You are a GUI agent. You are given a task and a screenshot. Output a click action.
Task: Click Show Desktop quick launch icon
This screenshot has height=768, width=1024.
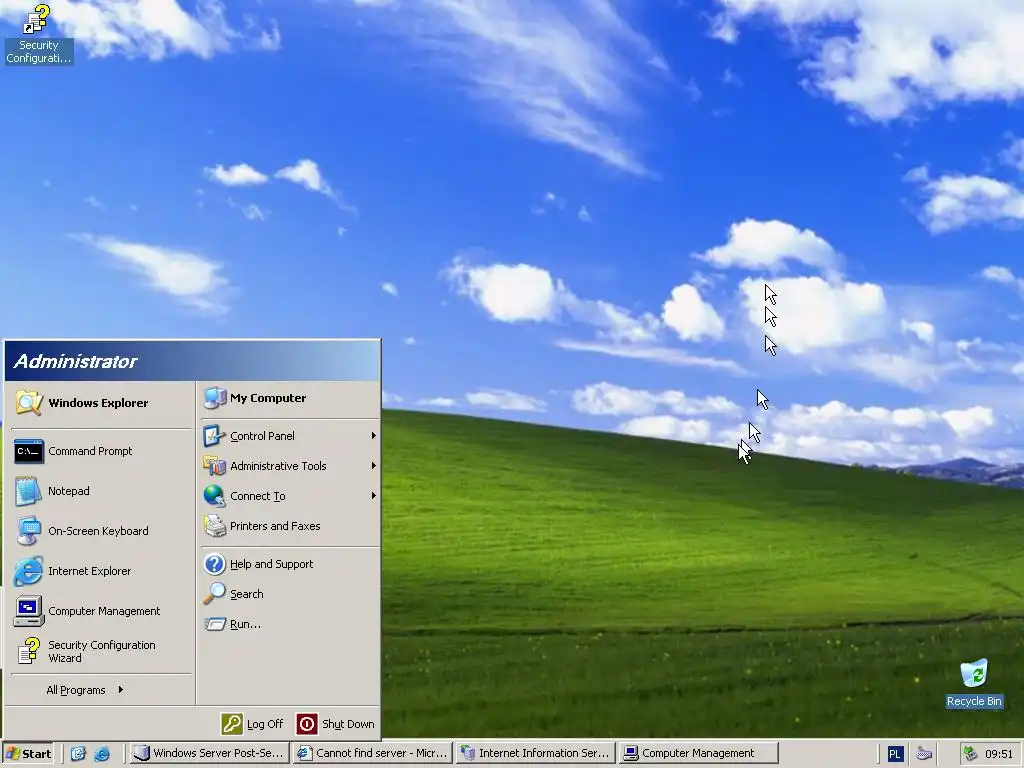tap(78, 754)
